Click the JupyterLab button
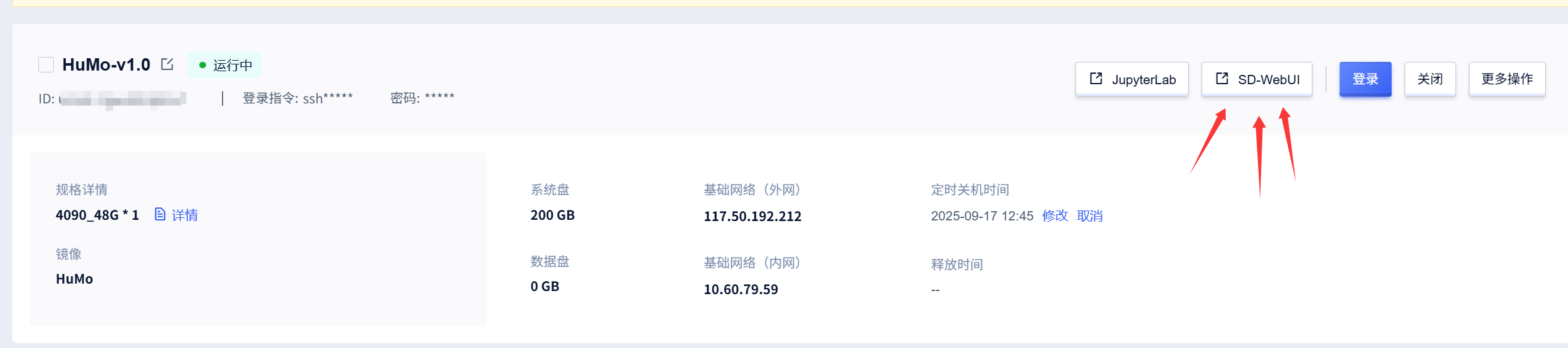 tap(1132, 79)
